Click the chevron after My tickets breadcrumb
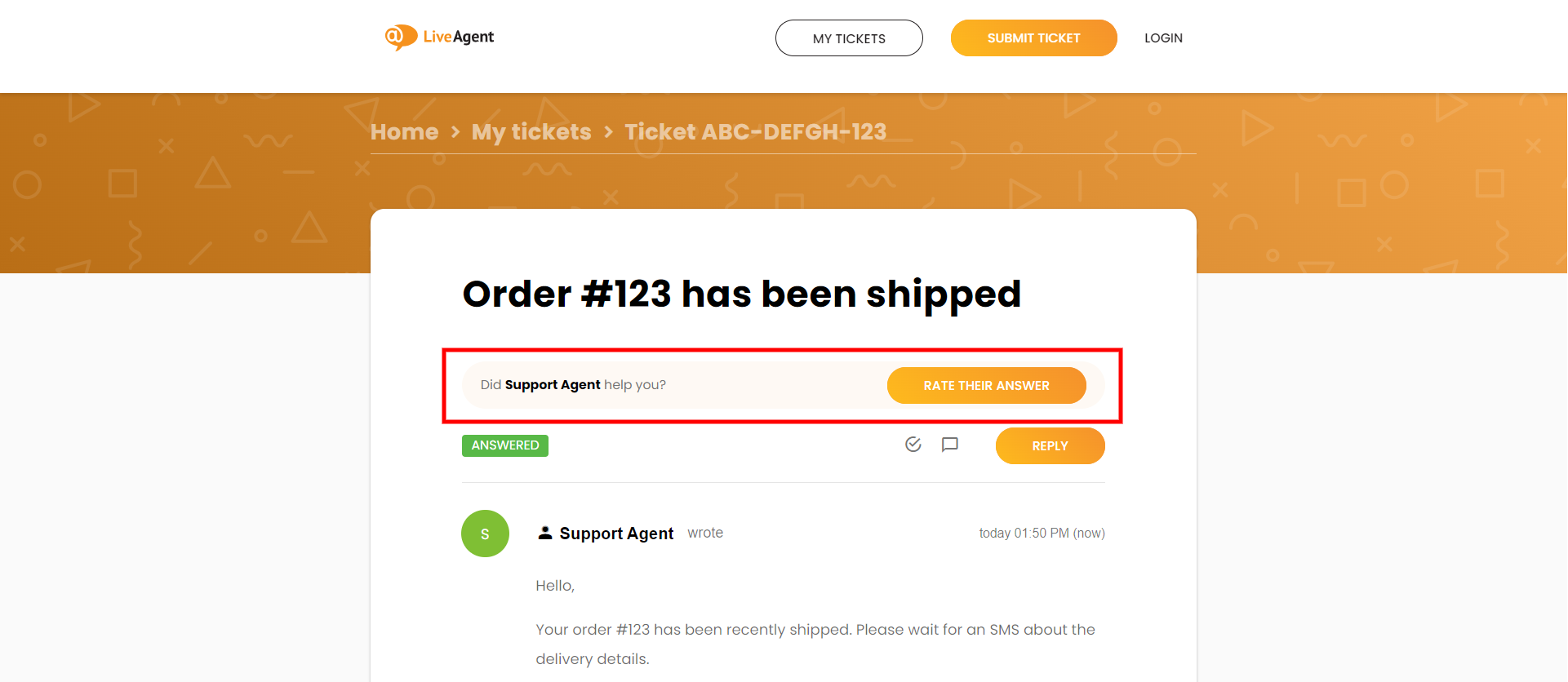 [x=608, y=132]
